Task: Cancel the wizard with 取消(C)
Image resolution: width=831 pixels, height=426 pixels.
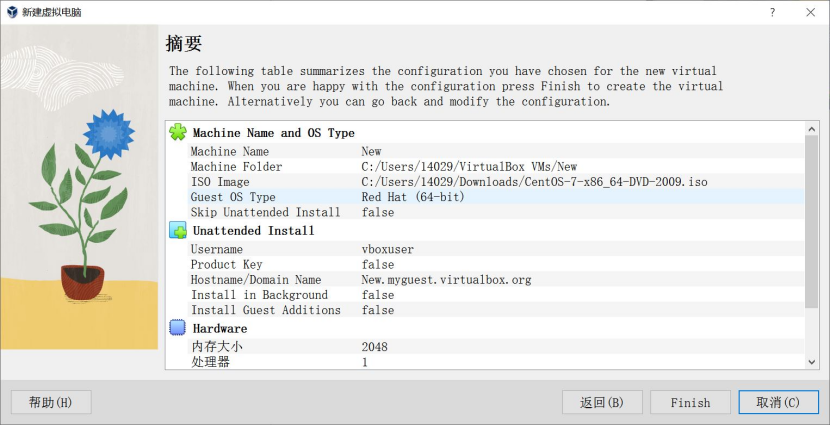Action: pos(778,402)
